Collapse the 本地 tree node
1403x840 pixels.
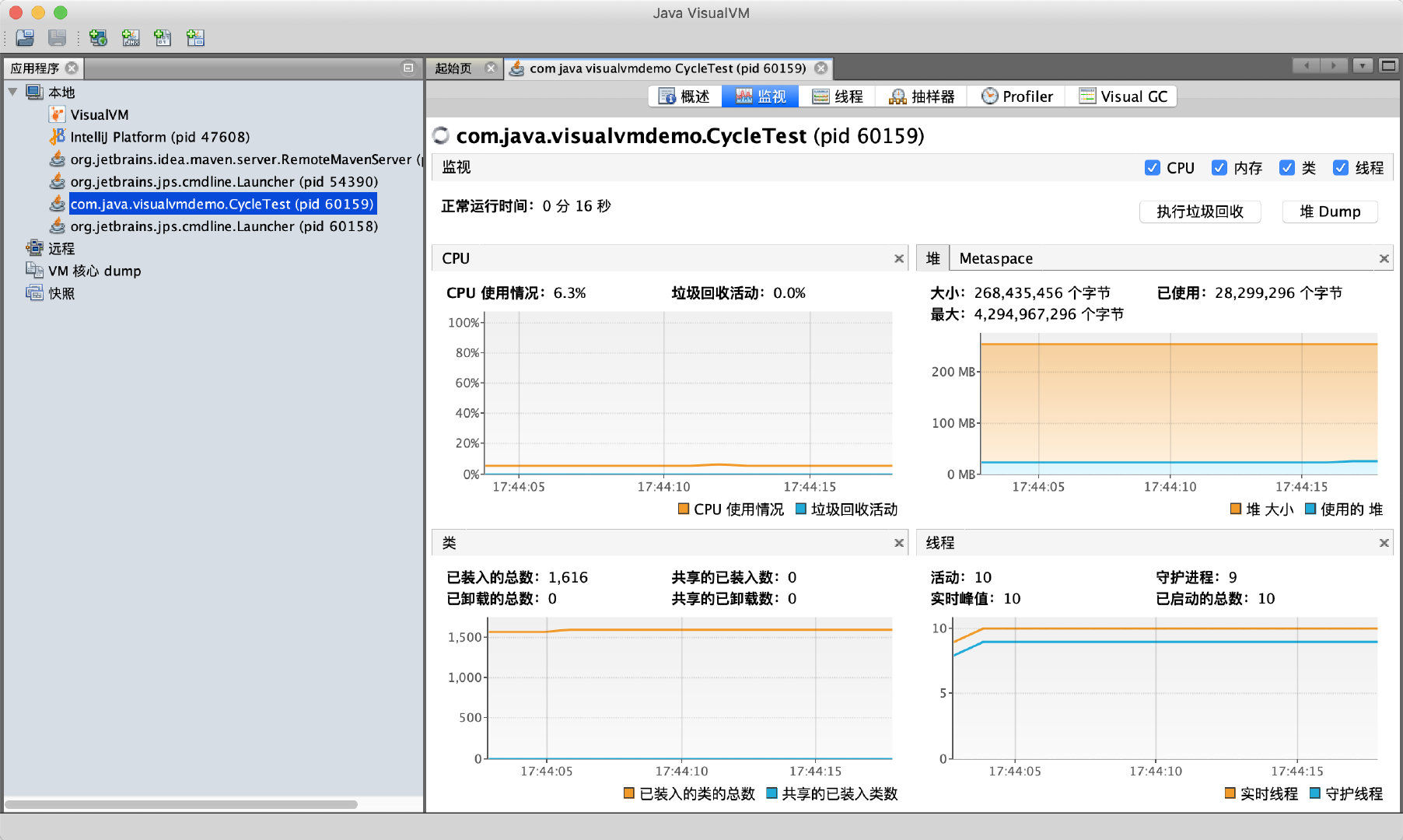coord(13,92)
